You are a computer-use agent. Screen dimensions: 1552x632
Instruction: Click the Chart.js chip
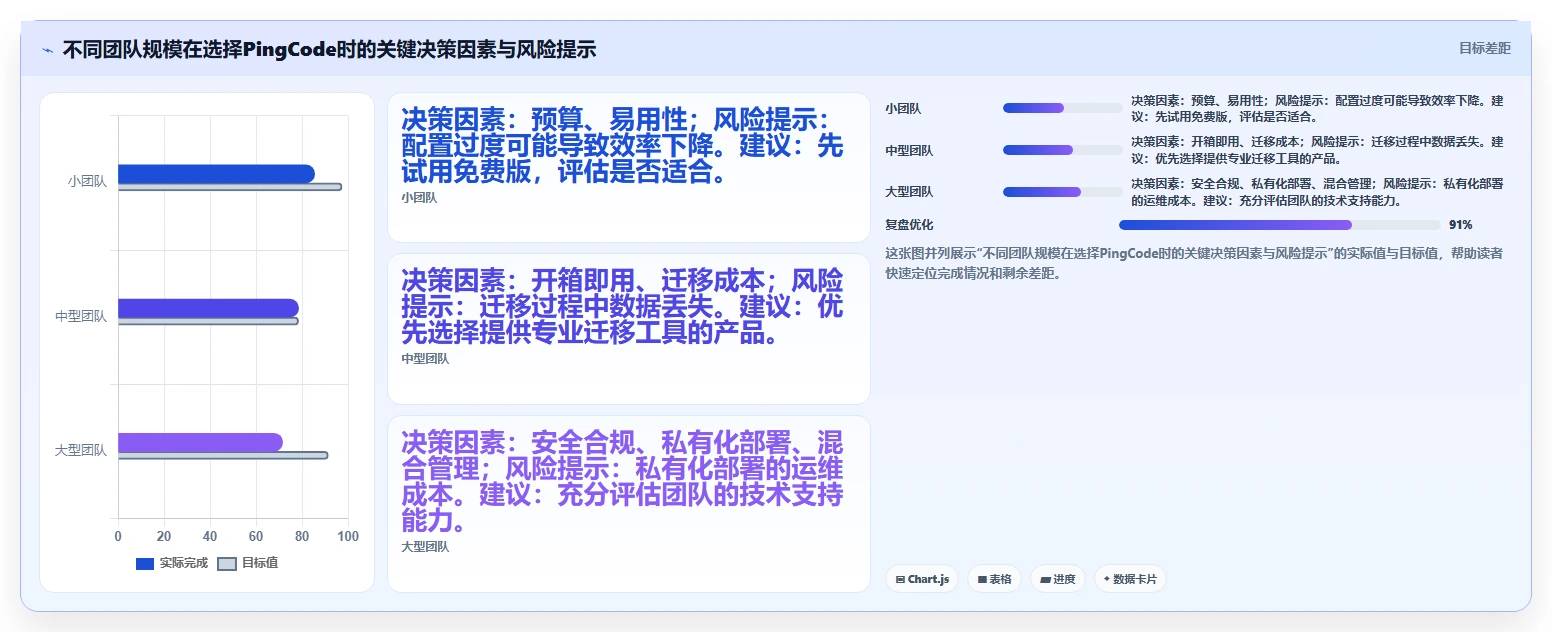(922, 579)
